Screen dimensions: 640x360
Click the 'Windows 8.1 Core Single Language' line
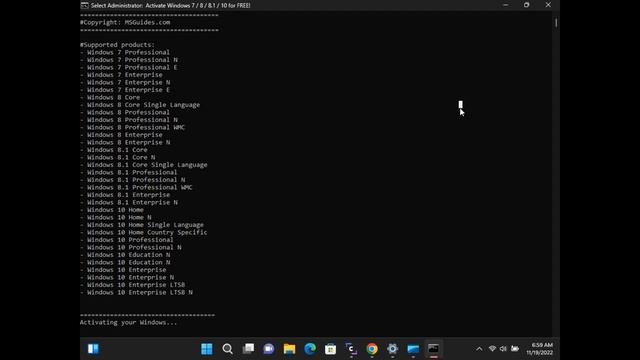(x=144, y=165)
